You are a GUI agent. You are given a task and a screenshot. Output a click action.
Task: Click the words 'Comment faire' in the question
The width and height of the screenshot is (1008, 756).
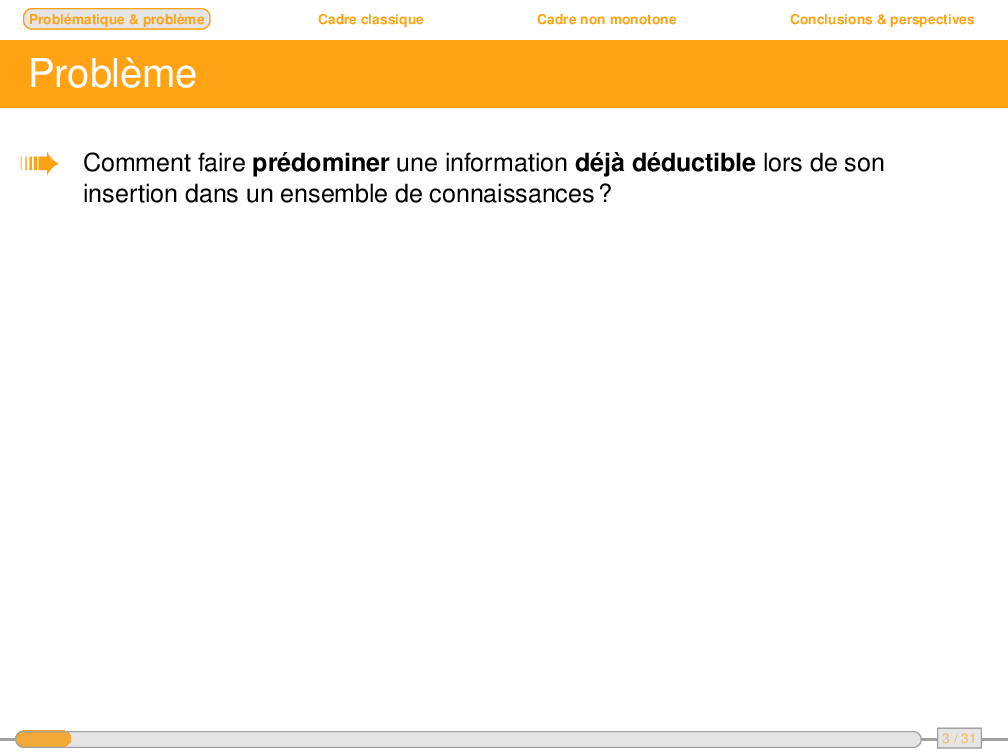pyautogui.click(x=164, y=163)
